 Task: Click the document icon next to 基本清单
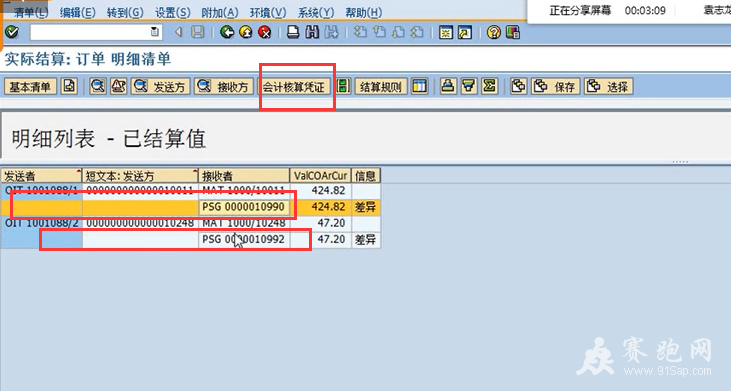tap(69, 87)
